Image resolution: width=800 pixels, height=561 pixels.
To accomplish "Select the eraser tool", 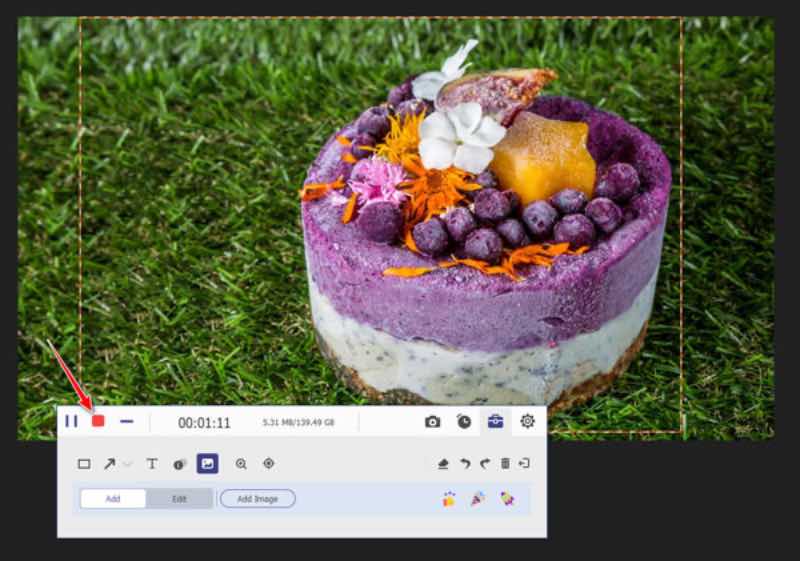I will 443,464.
